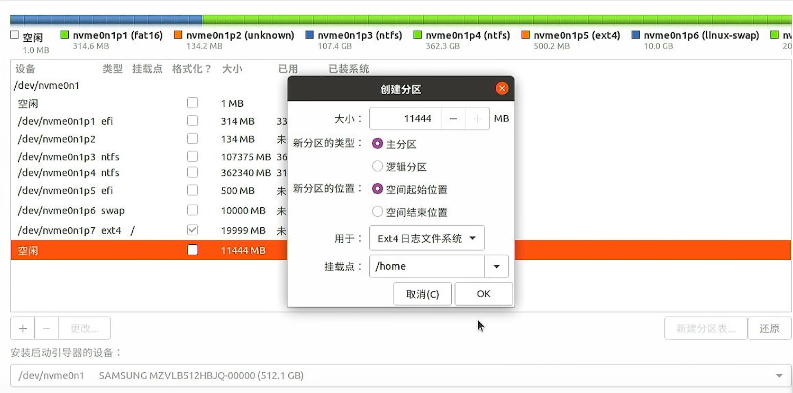This screenshot has width=793, height=393.
Task: Decrease partition size with minus button
Action: pos(453,118)
